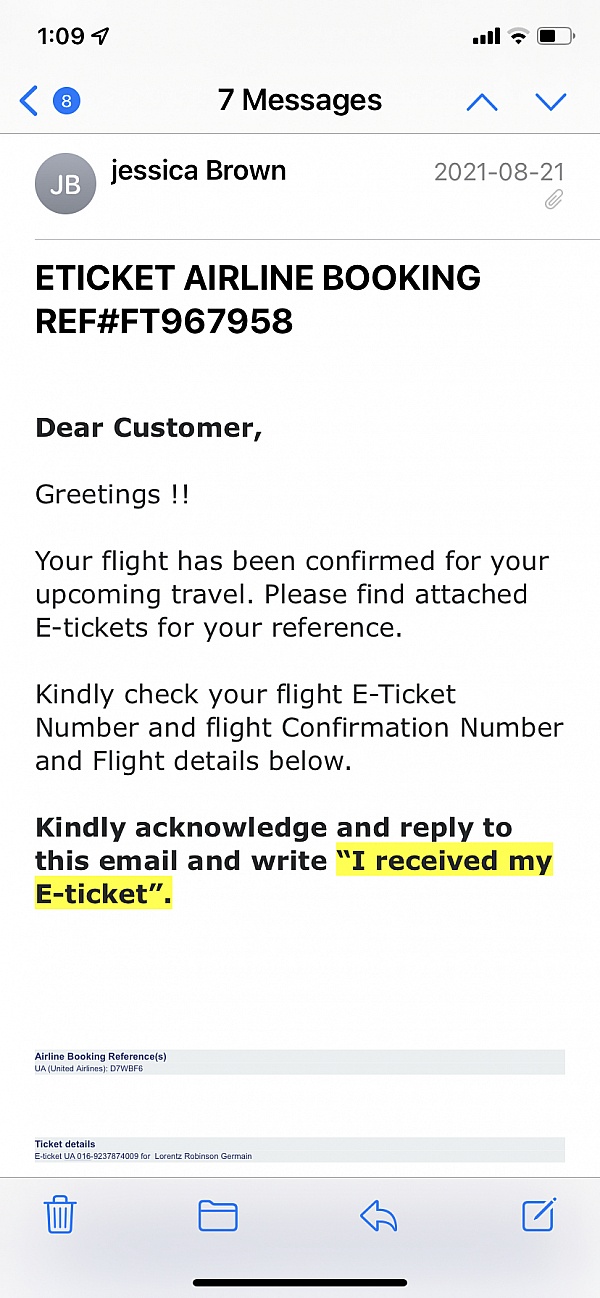The width and height of the screenshot is (600, 1298).
Task: Tap the reply arrow icon
Action: 379,1215
